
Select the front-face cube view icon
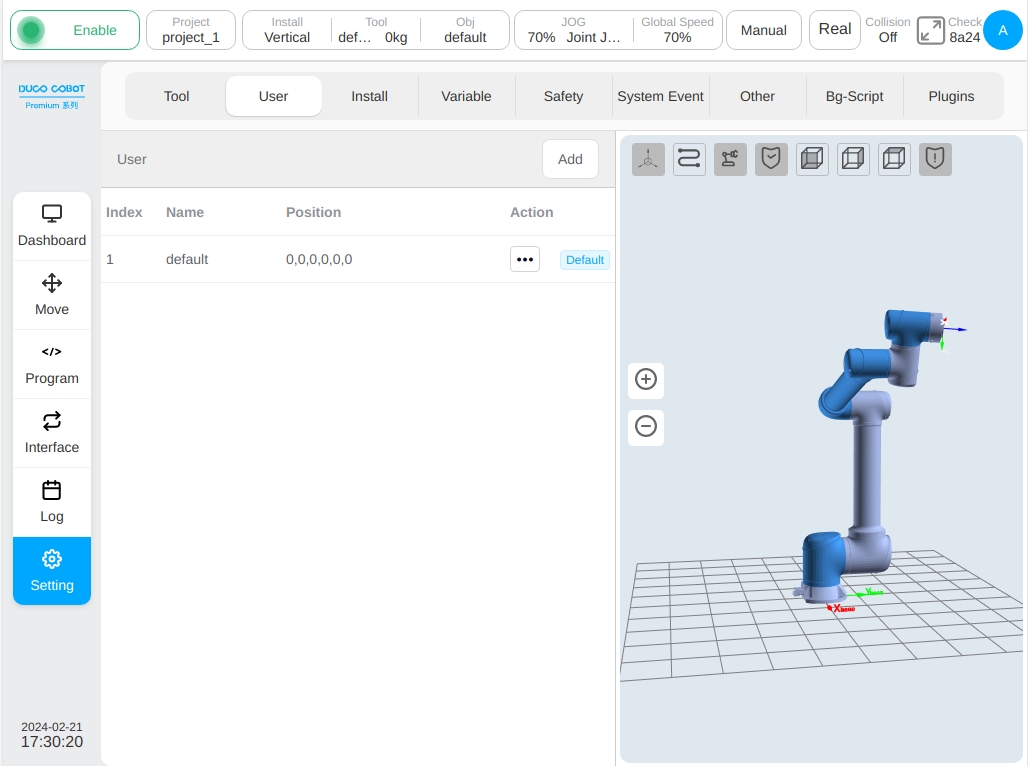click(812, 159)
